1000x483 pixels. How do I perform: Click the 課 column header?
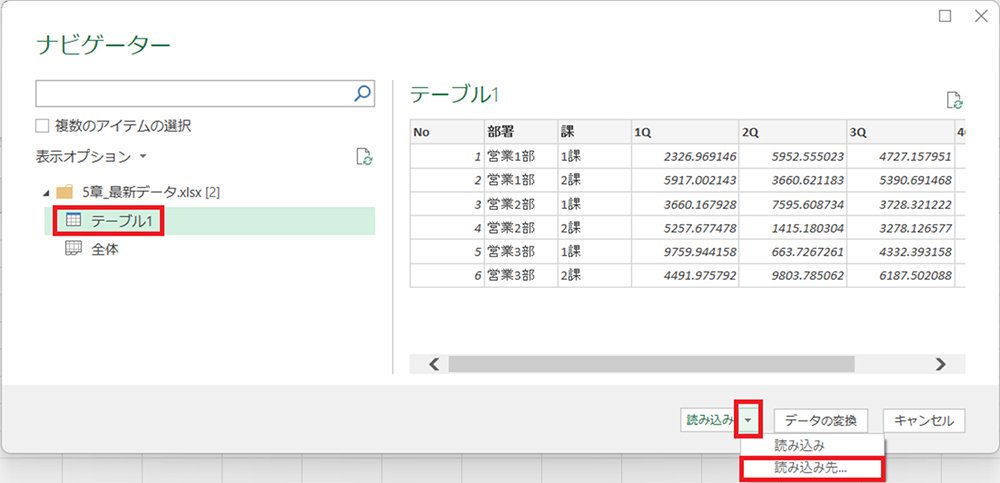(x=594, y=132)
